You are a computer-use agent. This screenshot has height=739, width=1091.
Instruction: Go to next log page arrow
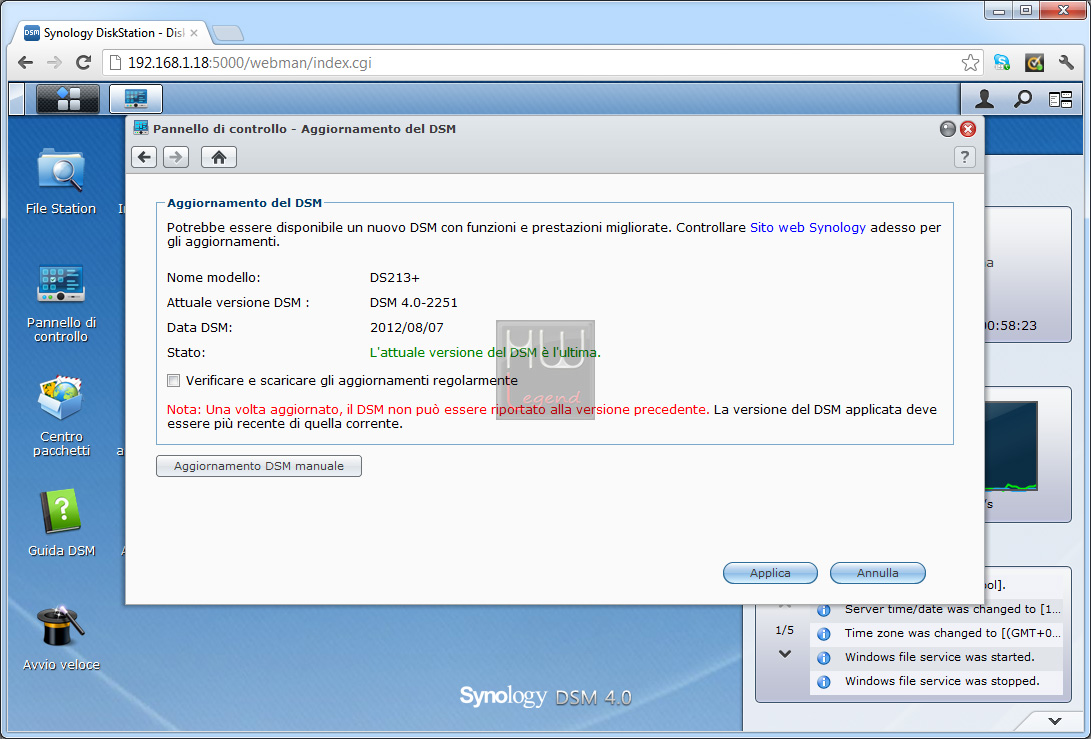[785, 654]
